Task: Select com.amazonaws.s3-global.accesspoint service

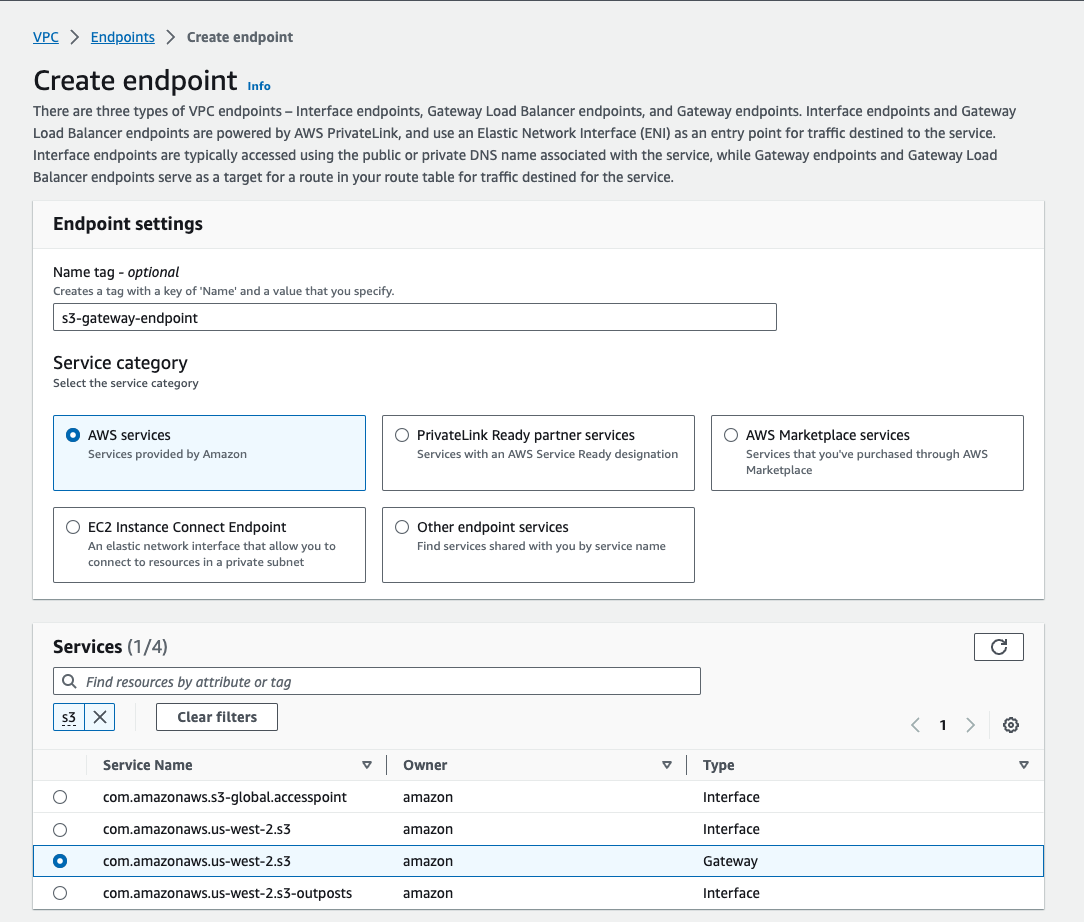Action: click(60, 797)
